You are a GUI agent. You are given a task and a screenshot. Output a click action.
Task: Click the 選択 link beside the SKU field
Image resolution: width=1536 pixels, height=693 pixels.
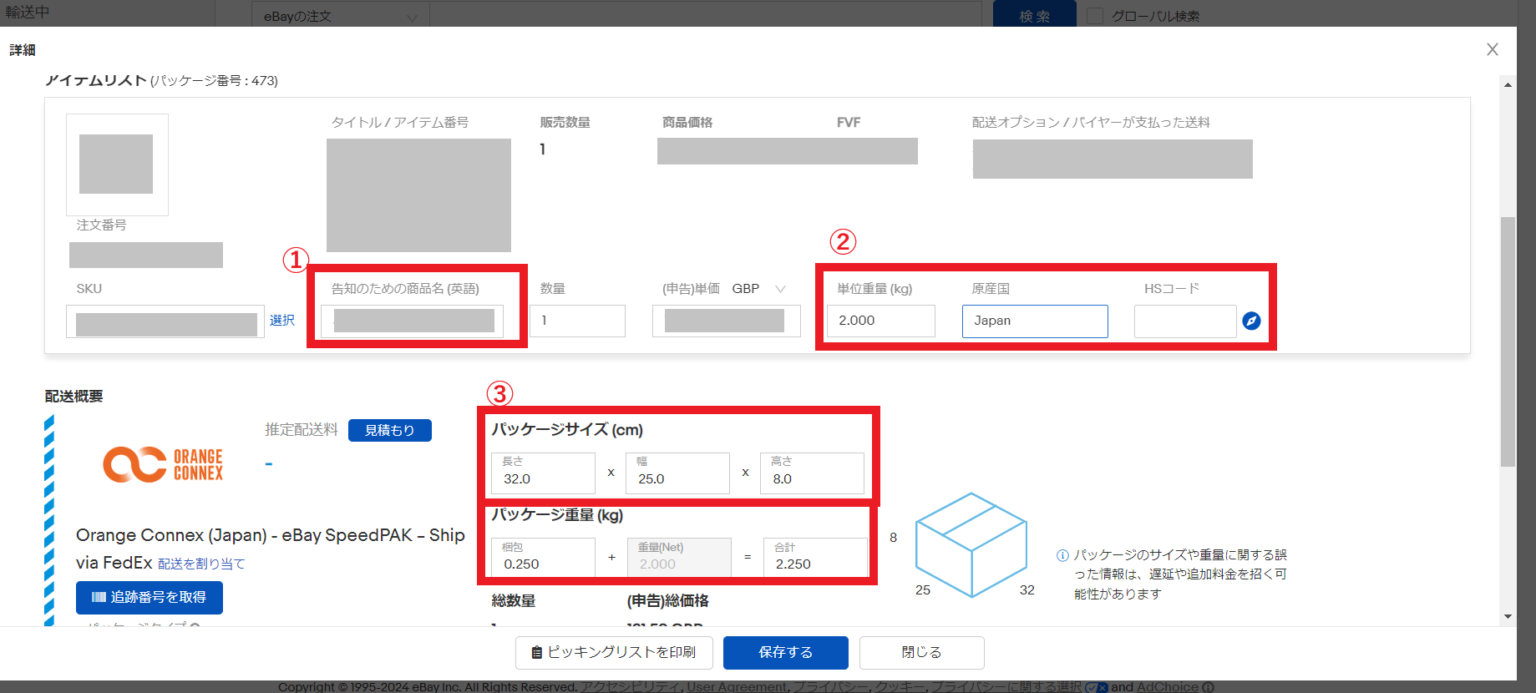coord(283,321)
